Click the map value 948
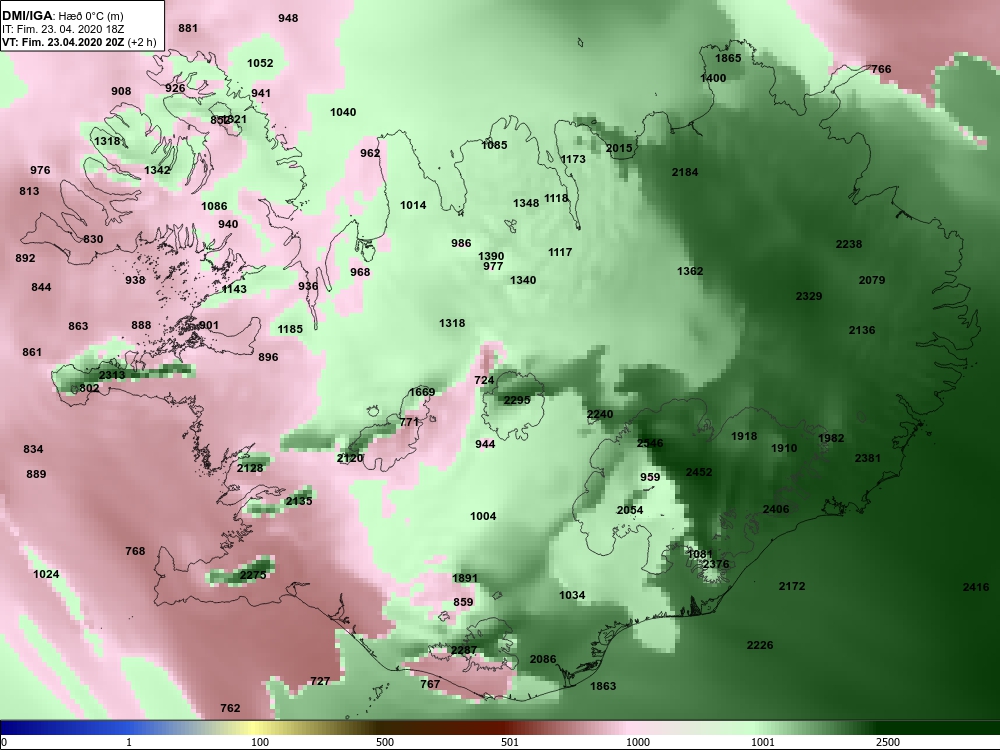Viewport: 1000px width, 750px height. [288, 18]
